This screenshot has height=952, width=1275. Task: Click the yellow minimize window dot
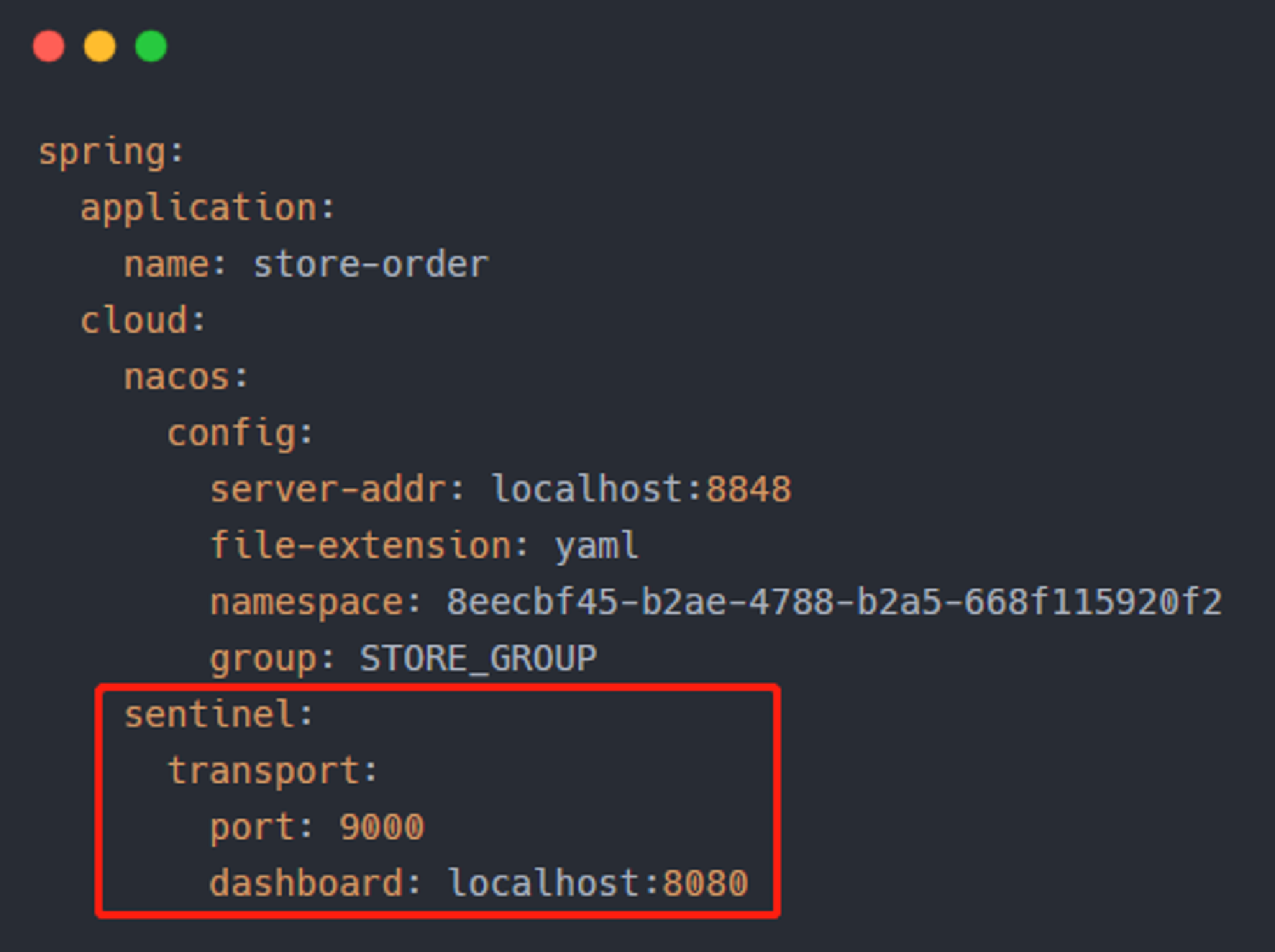tap(100, 47)
